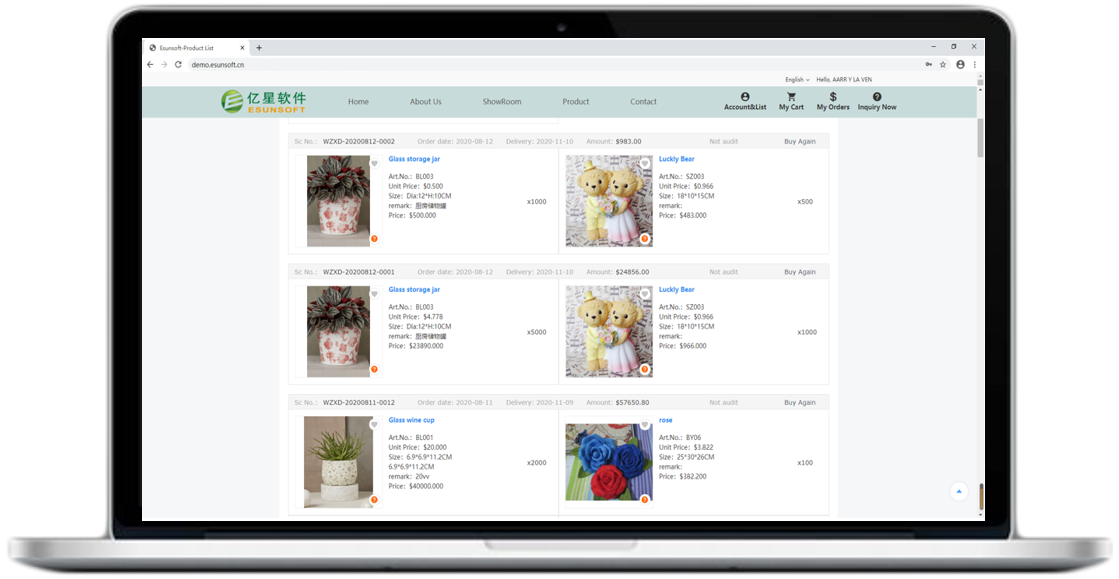Screen dimensions: 1119x579
Task: Toggle heart on rose product
Action: (644, 425)
